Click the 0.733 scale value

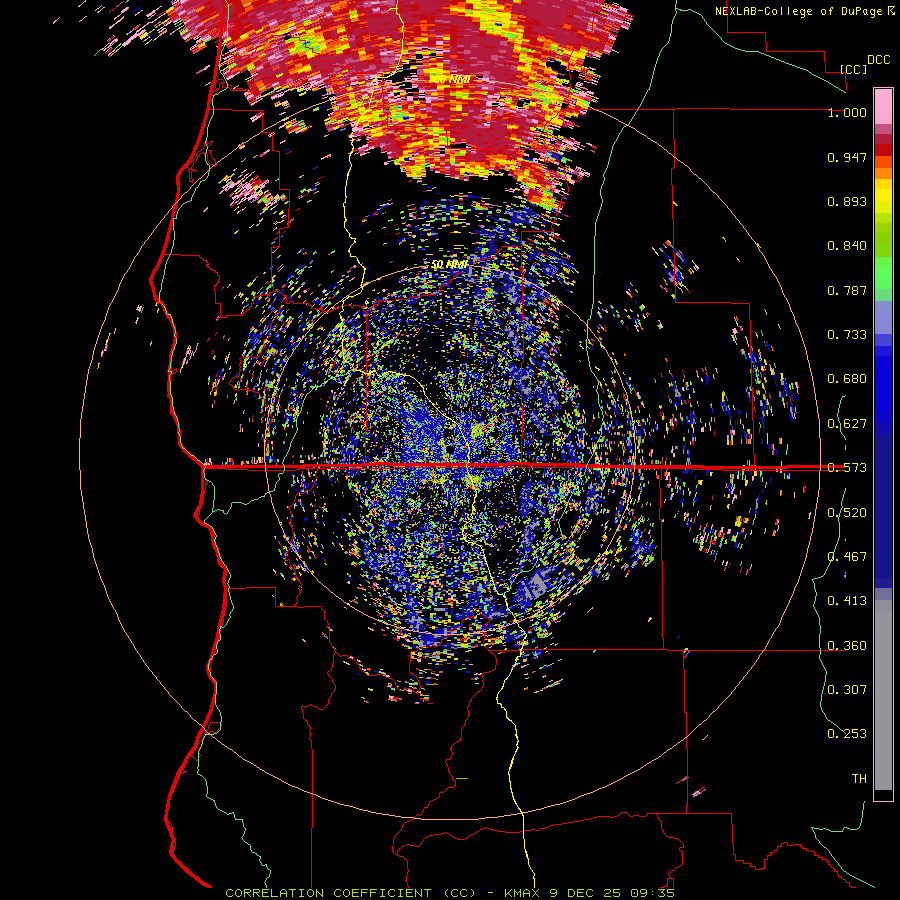pos(847,335)
